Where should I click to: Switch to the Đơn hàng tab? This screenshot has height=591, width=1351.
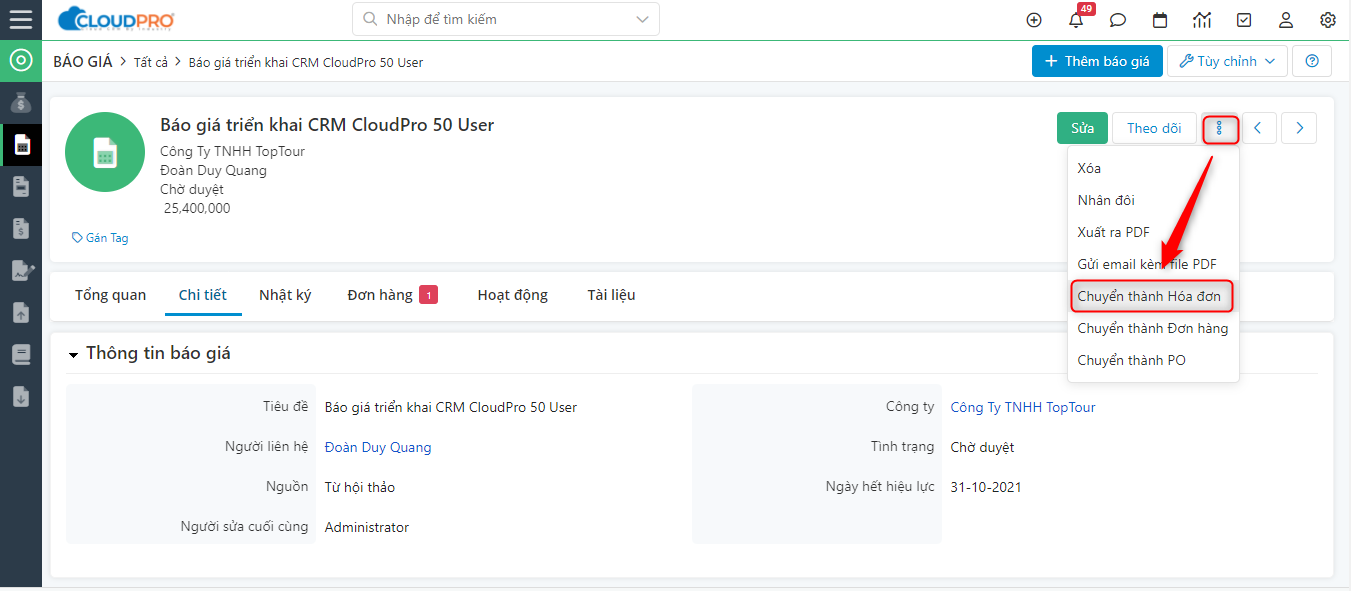[392, 295]
